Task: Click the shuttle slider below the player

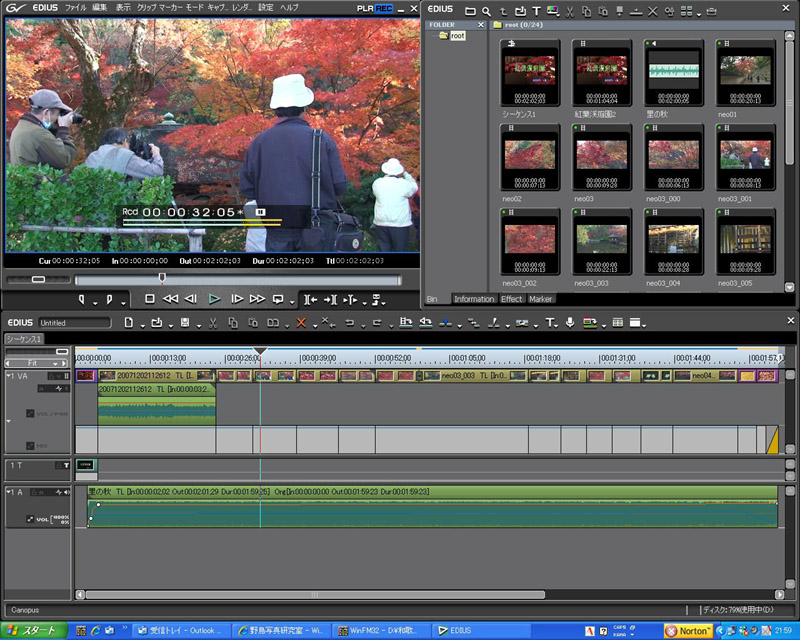Action: click(38, 279)
